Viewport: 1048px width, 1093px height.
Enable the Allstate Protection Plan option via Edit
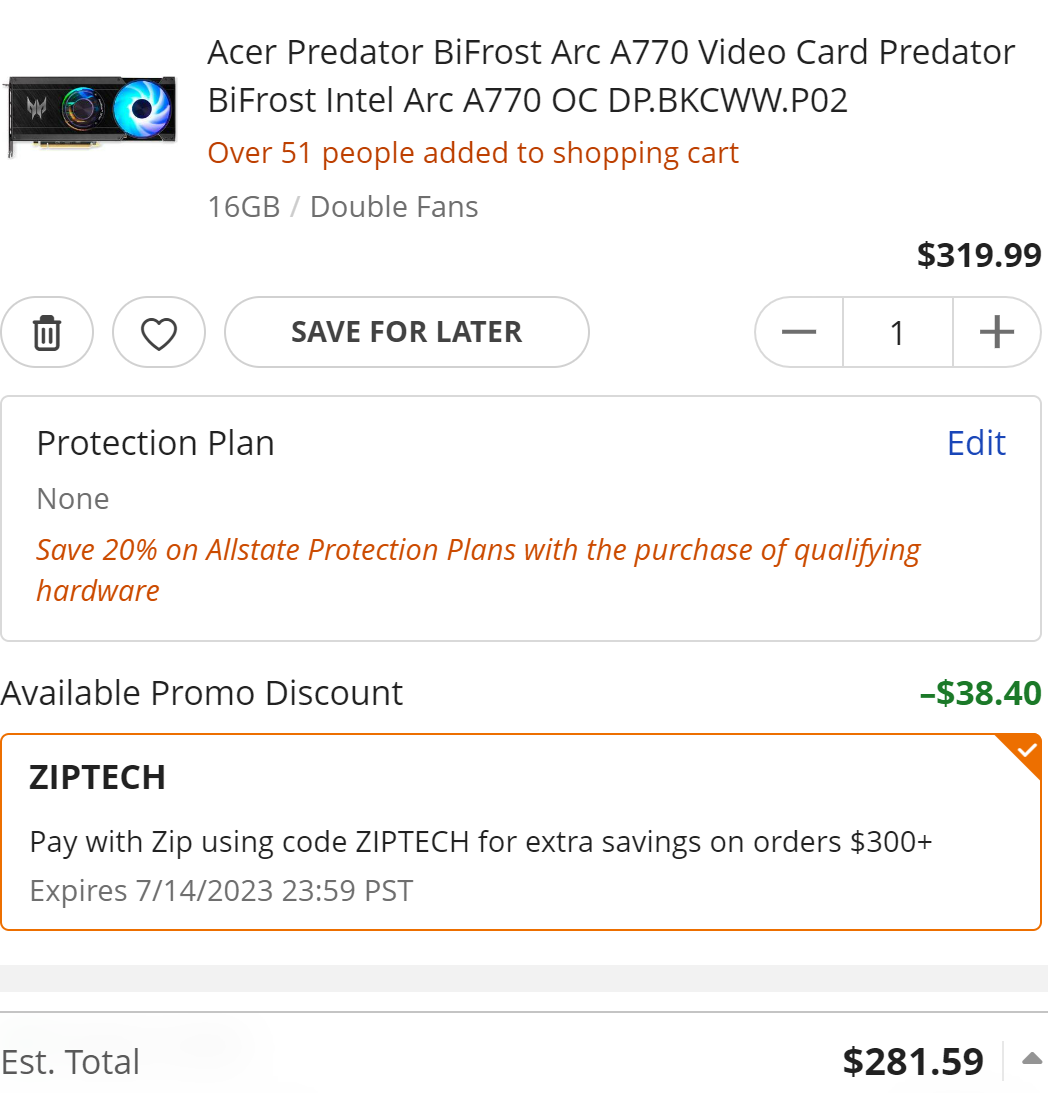click(976, 443)
